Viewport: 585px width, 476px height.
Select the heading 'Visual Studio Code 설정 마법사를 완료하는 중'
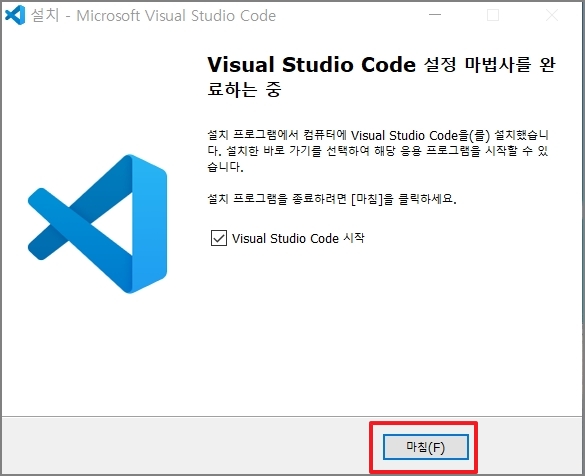[x=381, y=76]
